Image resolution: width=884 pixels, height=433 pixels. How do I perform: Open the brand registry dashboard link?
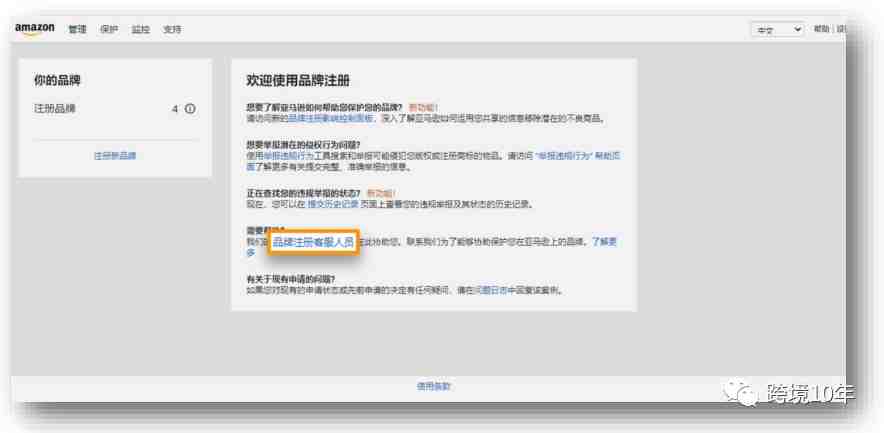[331, 118]
